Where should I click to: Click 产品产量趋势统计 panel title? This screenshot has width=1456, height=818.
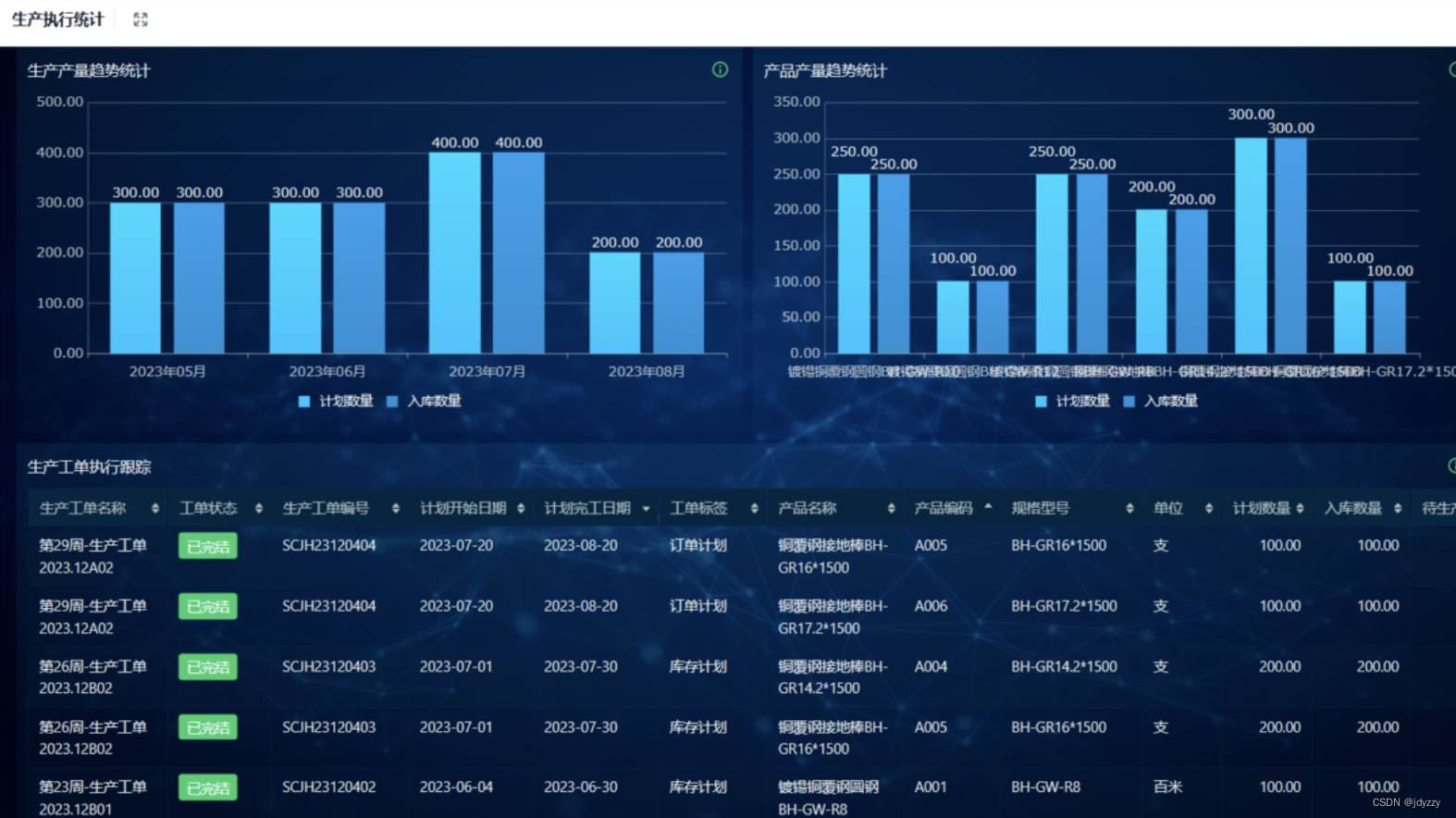click(x=825, y=70)
